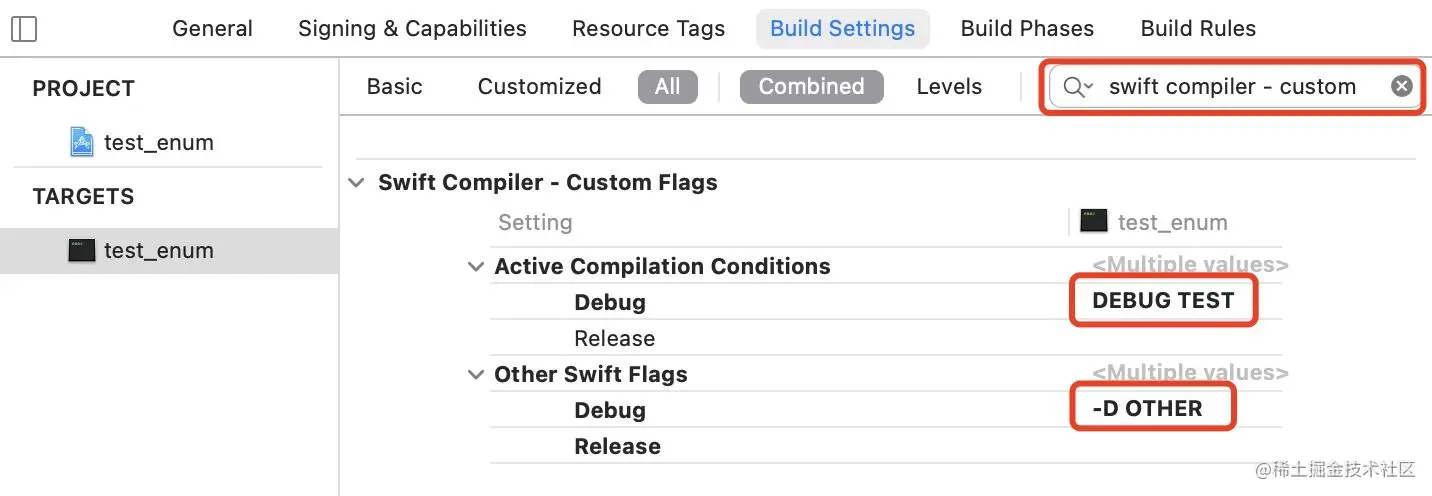The width and height of the screenshot is (1432, 496).
Task: Switch to Combined view
Action: tap(811, 87)
